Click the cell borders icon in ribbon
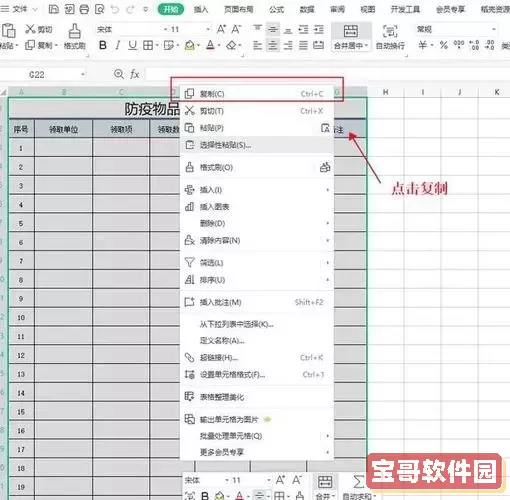The height and width of the screenshot is (500, 510). point(148,45)
